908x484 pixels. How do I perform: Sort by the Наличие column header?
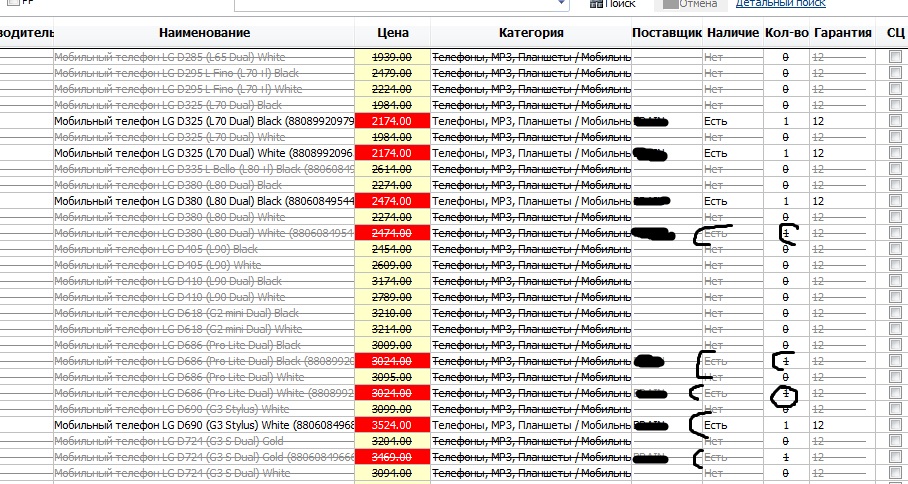pos(733,33)
